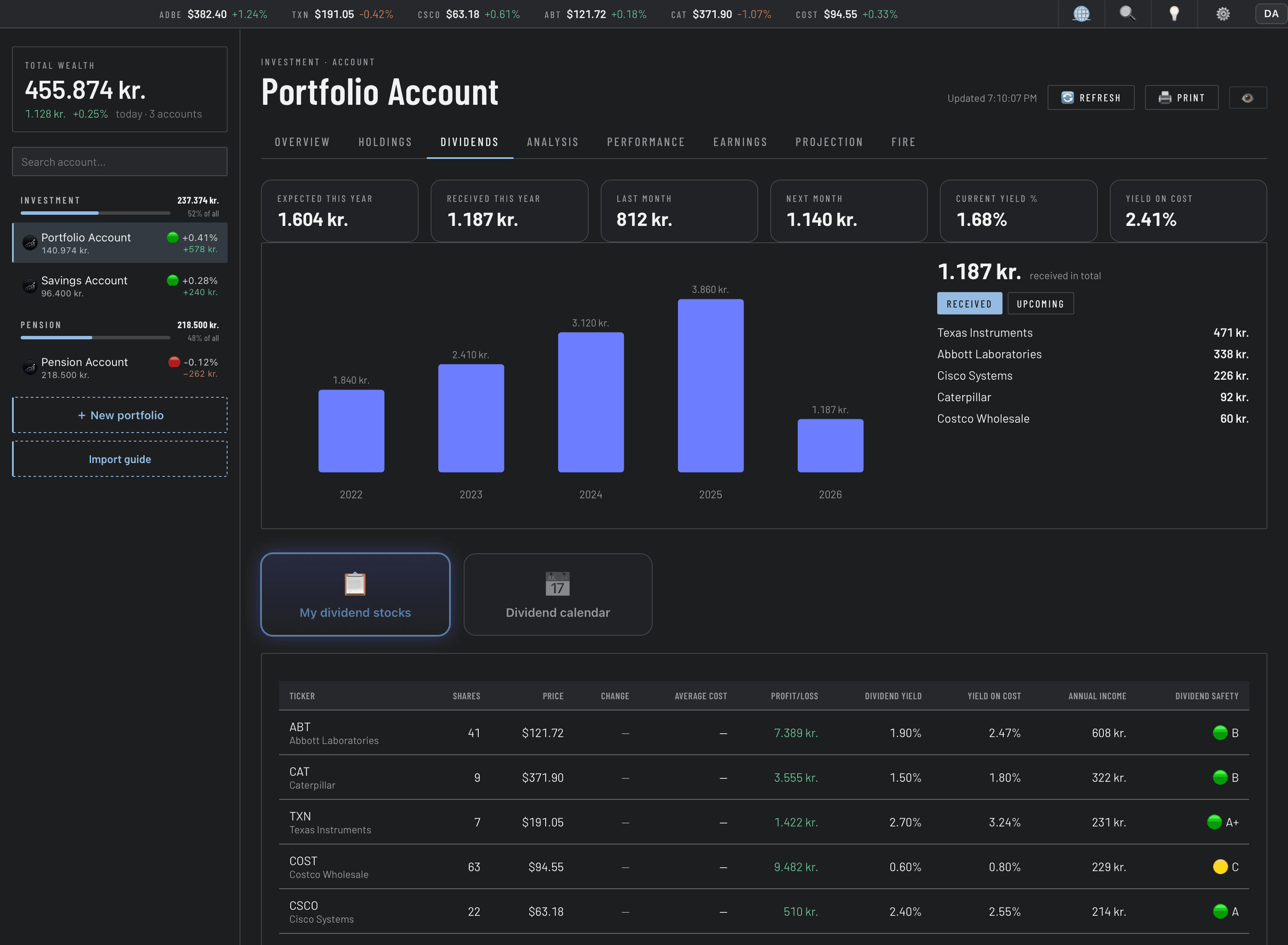Sort by Profit/Loss column header
The image size is (1288, 945).
pos(794,696)
